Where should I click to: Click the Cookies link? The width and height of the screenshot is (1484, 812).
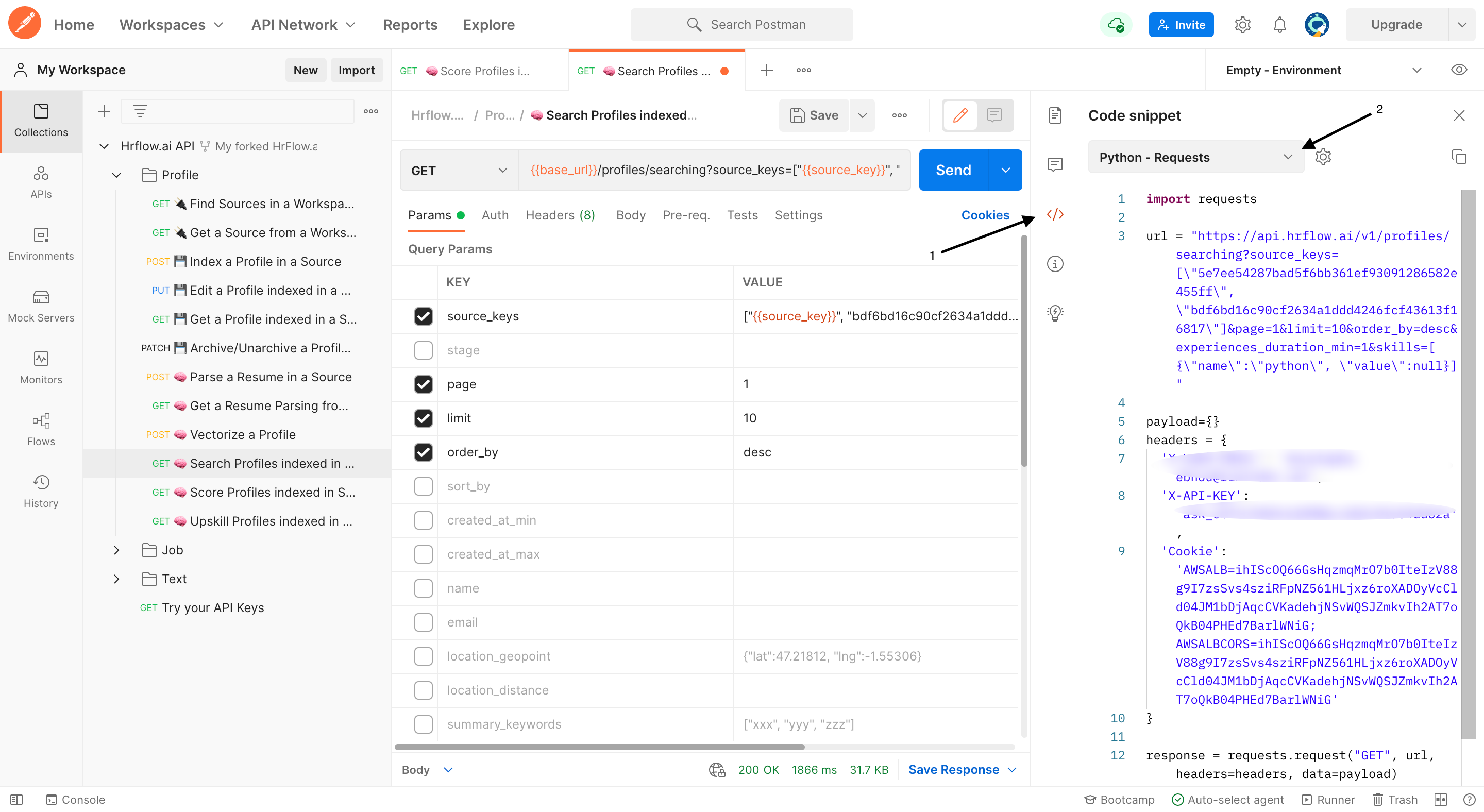coord(985,215)
